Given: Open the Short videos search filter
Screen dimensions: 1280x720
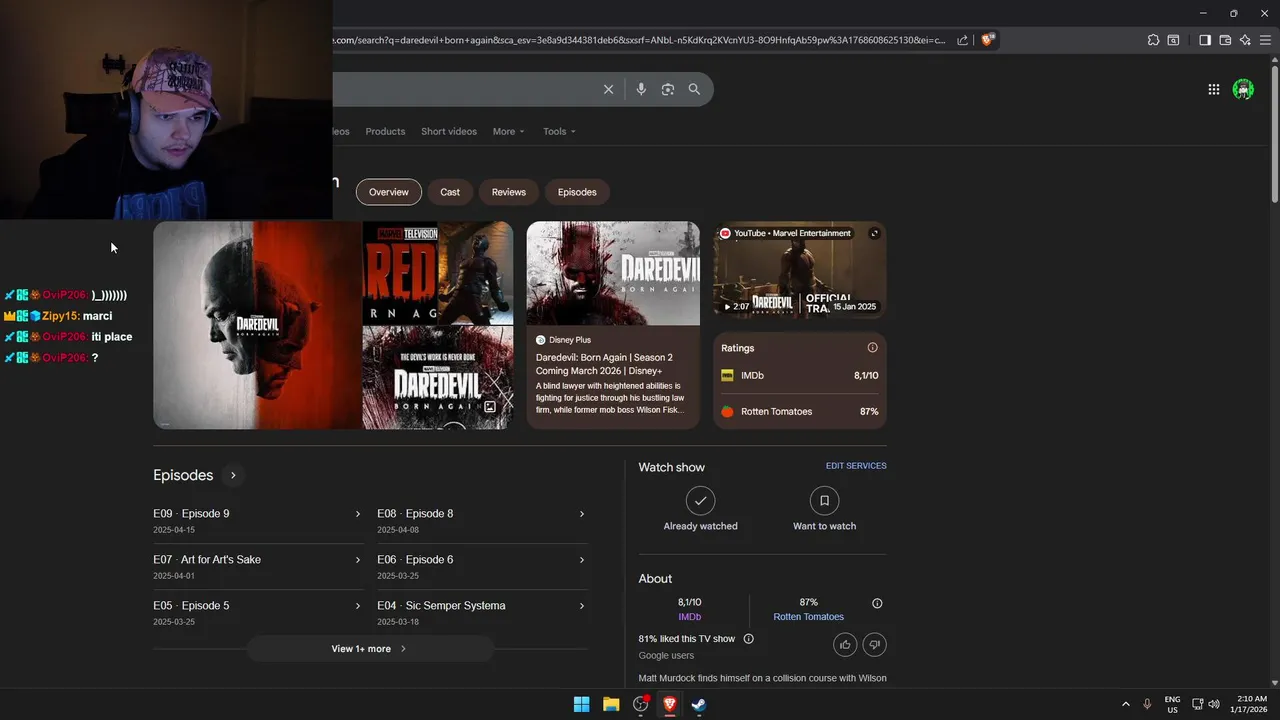Looking at the screenshot, I should pos(449,131).
